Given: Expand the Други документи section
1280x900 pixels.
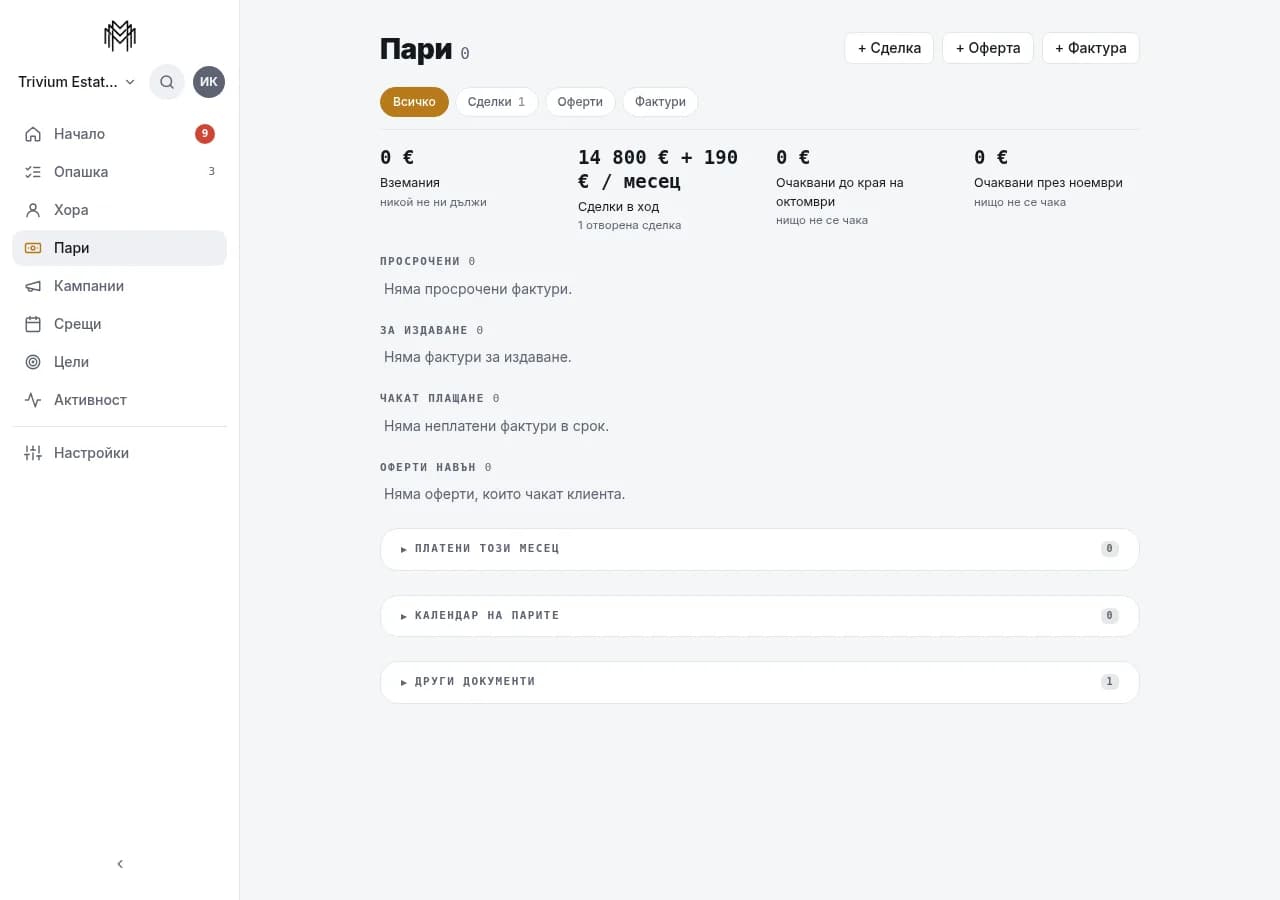Looking at the screenshot, I should coord(760,682).
